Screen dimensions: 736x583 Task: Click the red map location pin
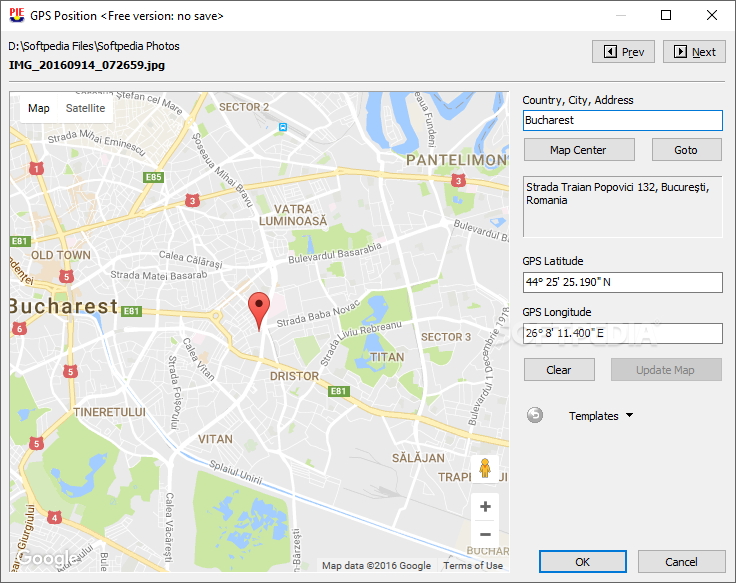(259, 311)
